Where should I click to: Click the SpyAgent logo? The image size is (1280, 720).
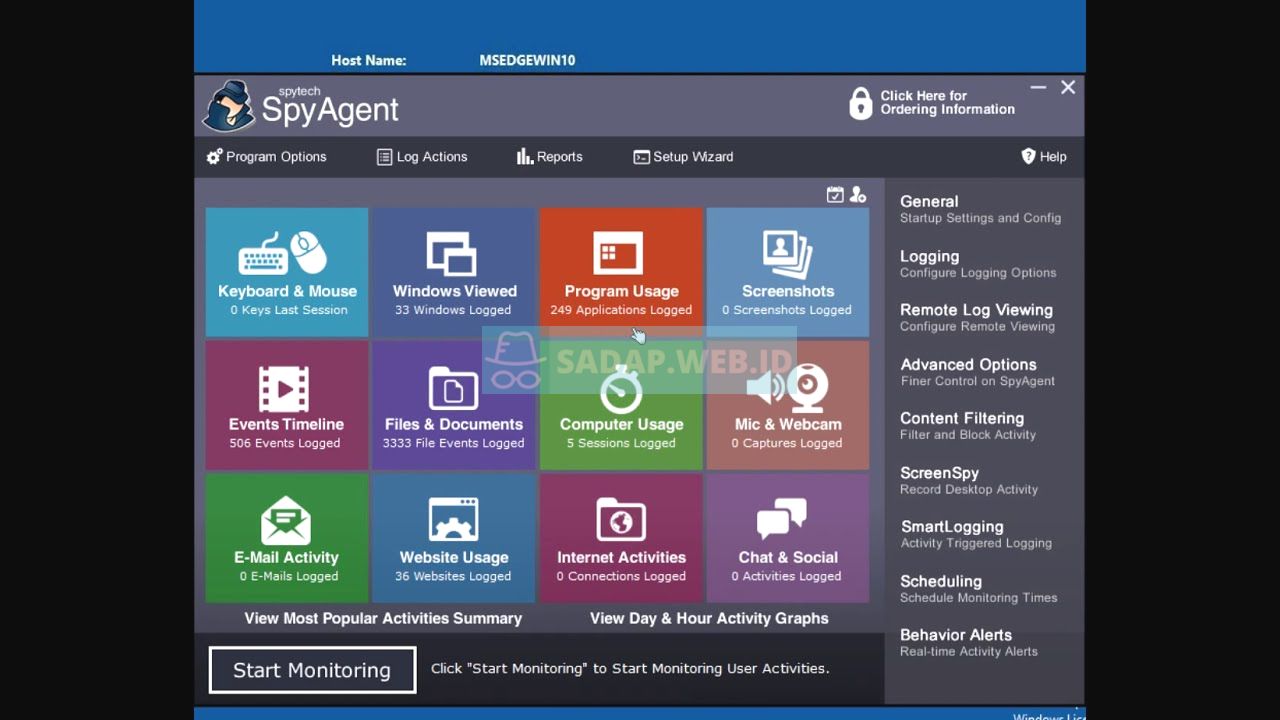(302, 105)
